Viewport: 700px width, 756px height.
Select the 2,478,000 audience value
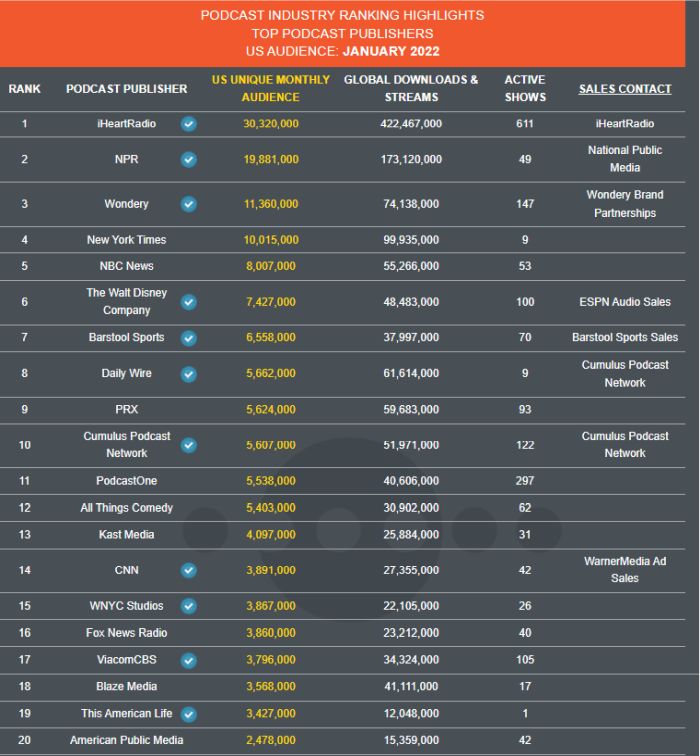270,741
